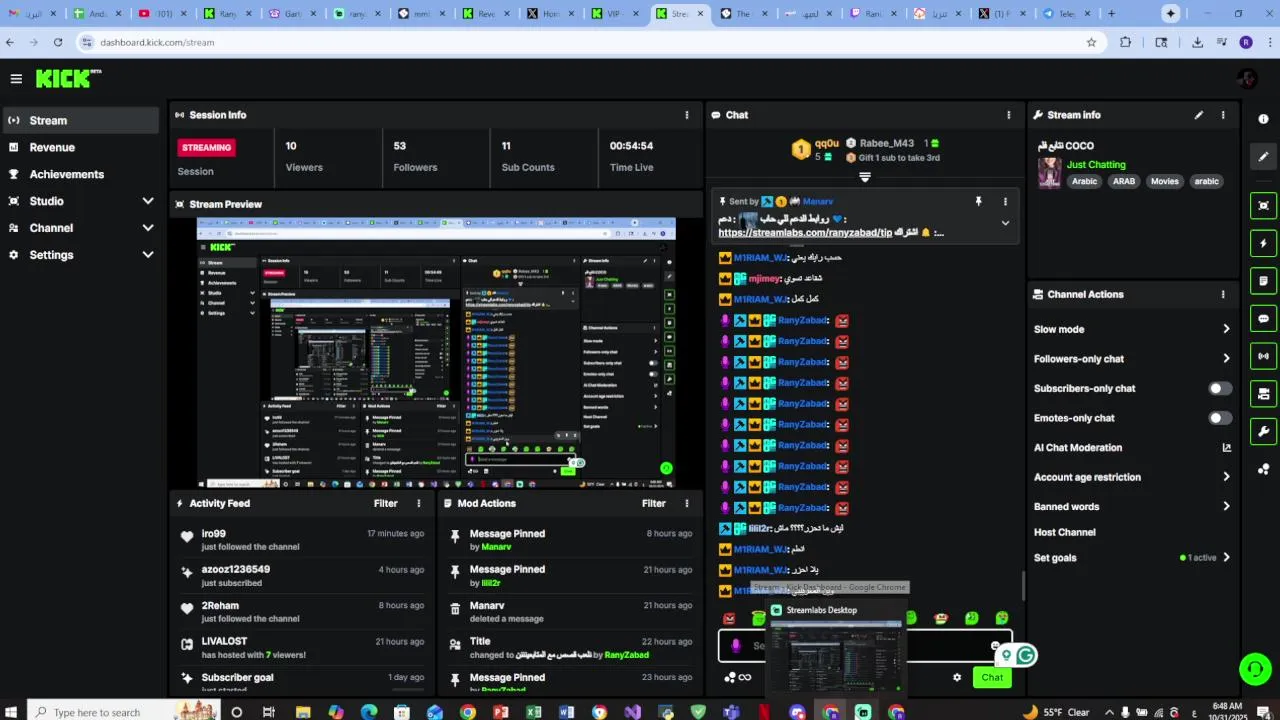Open Set goals with 1 active
This screenshot has height=720, width=1280.
click(1132, 558)
